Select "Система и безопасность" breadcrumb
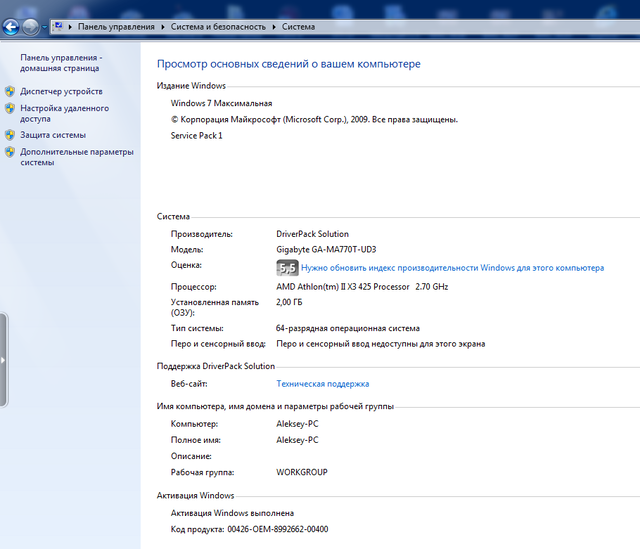640x549 pixels. point(218,27)
